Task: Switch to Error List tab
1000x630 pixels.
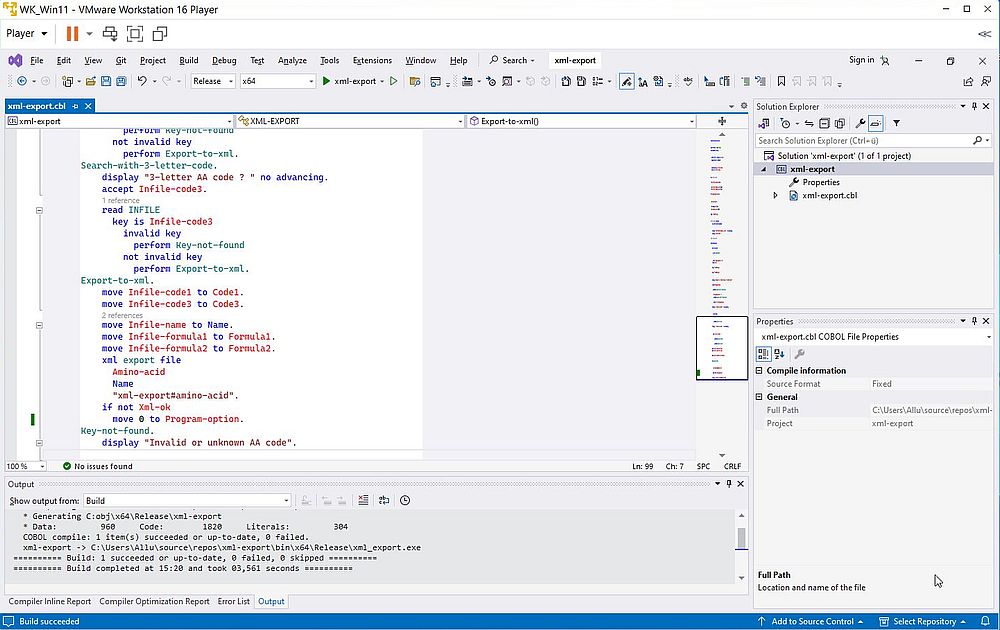Action: [x=233, y=601]
